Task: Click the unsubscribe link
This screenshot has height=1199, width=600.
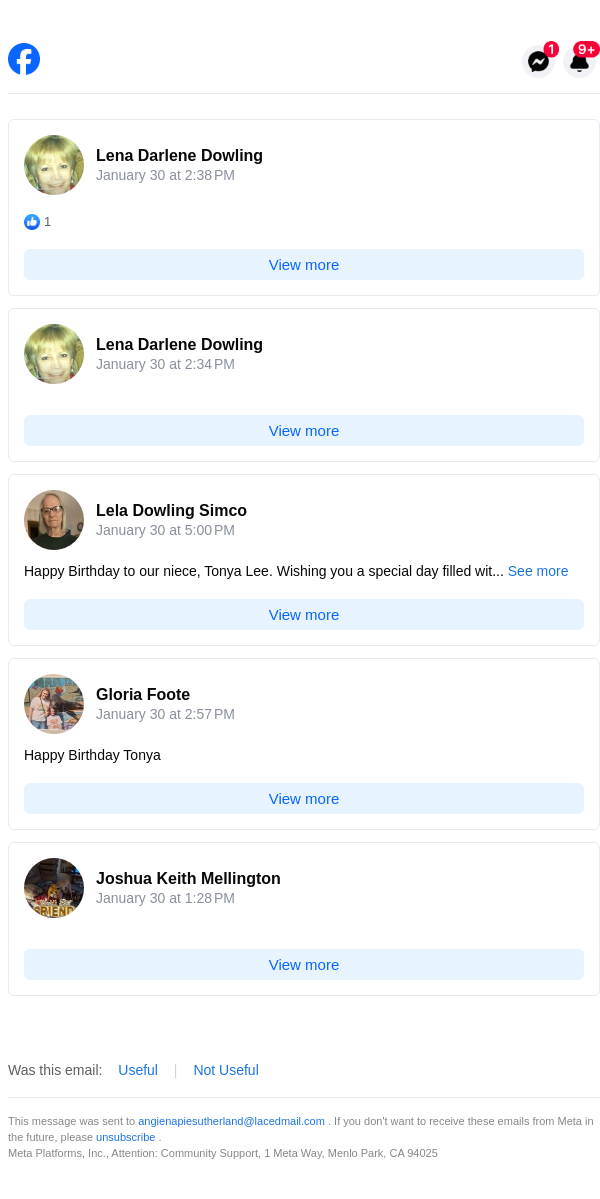Action: click(x=125, y=1137)
